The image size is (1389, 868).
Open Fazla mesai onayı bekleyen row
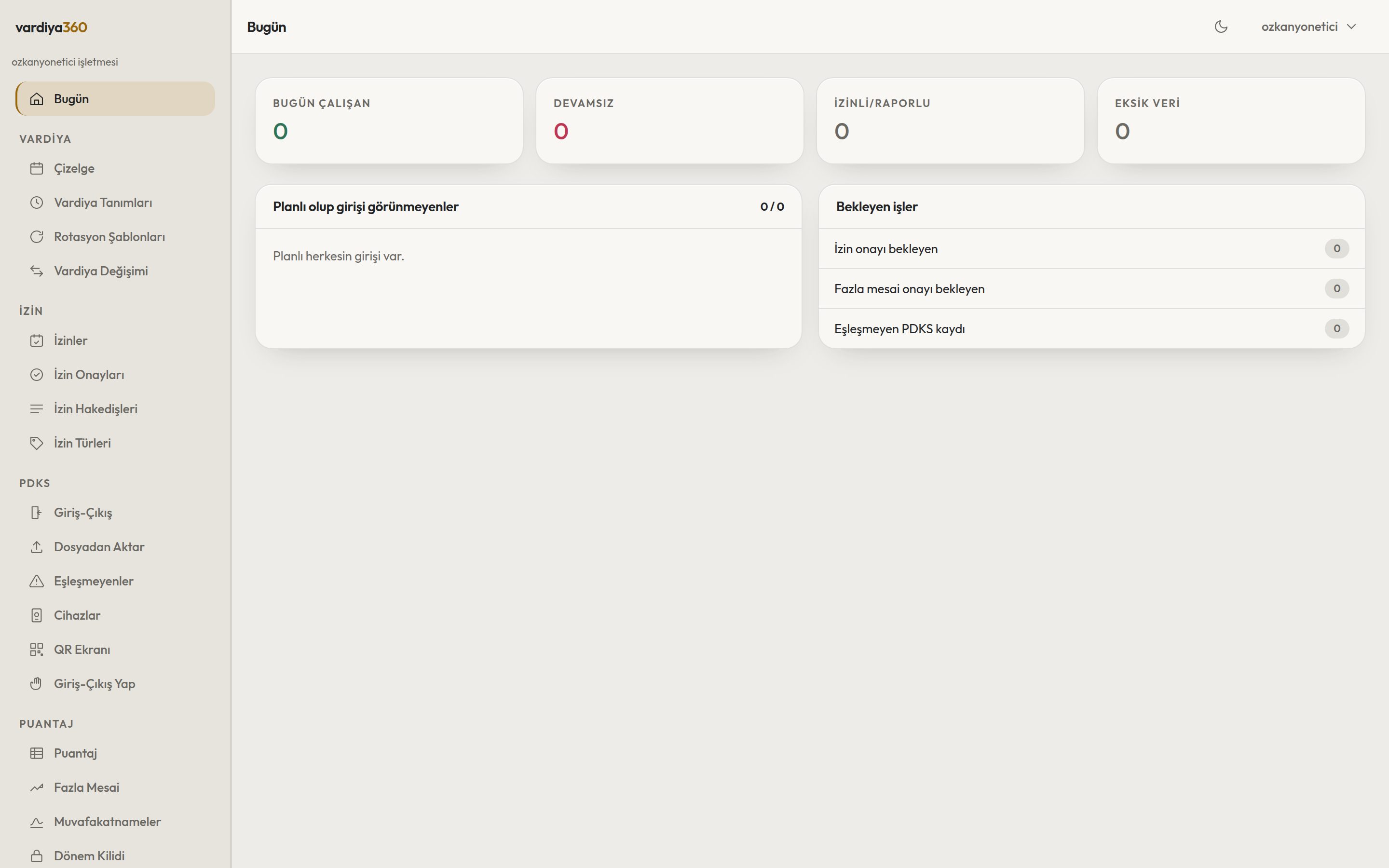[1091, 289]
